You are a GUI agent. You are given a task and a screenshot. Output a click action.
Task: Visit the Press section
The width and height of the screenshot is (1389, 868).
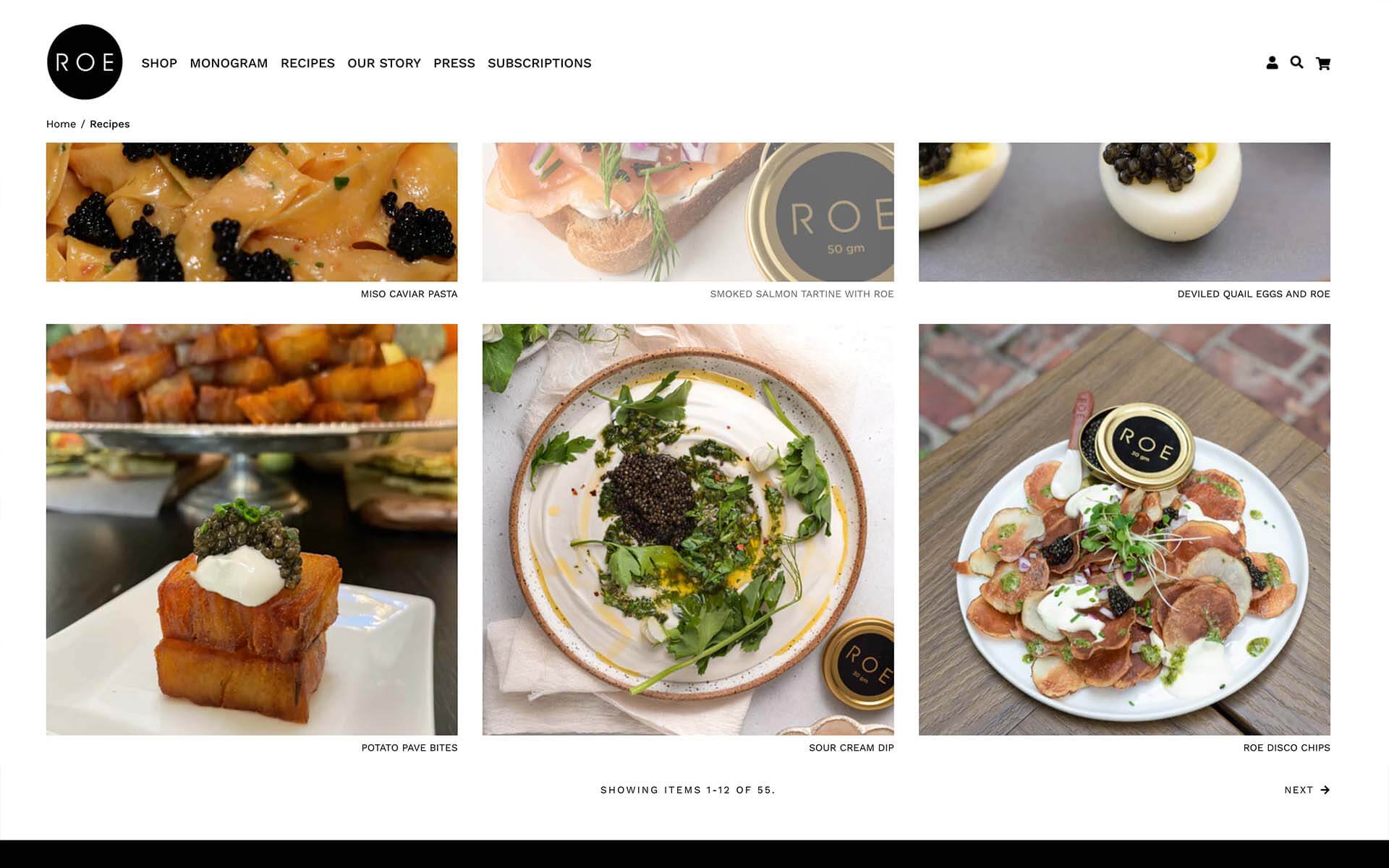[x=454, y=63]
